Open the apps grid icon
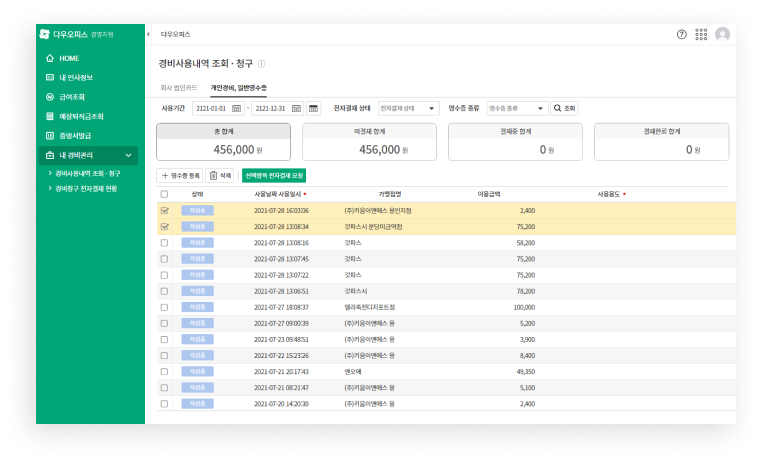This screenshot has height=461, width=761. tap(701, 34)
